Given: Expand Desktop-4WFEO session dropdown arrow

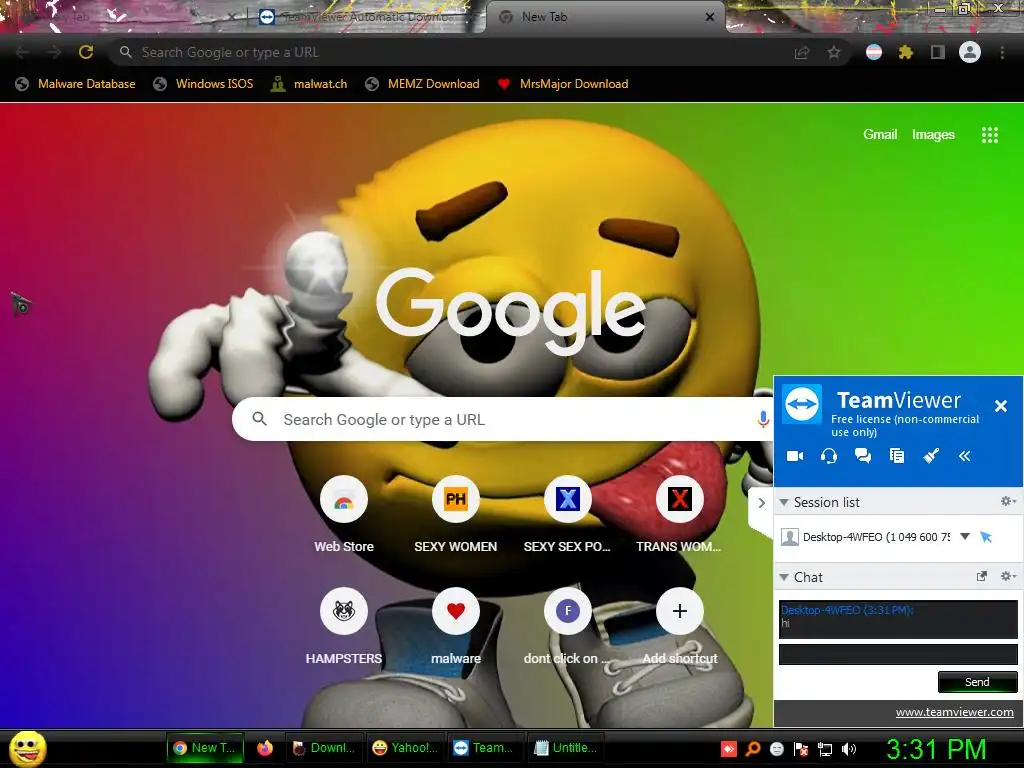Looking at the screenshot, I should (965, 536).
